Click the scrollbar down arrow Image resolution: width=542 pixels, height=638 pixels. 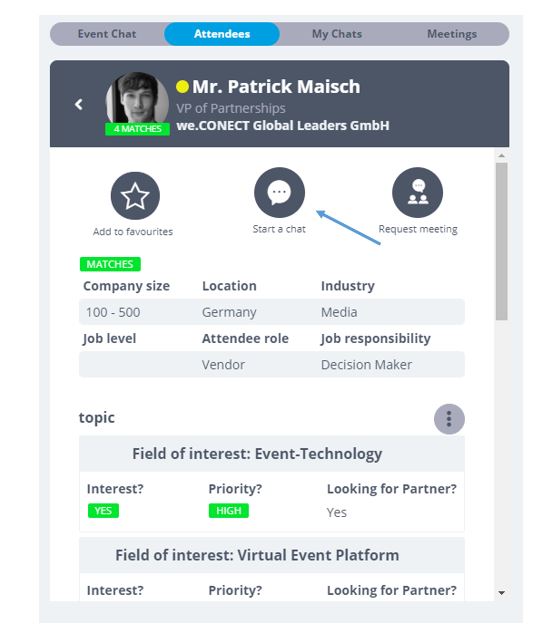(x=502, y=593)
